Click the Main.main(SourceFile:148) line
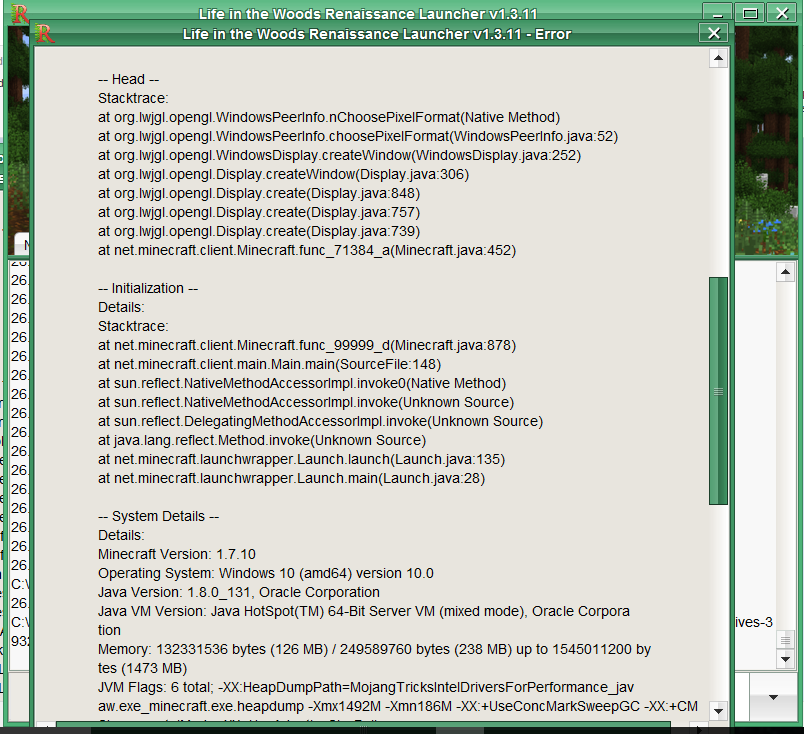 pyautogui.click(x=270, y=364)
